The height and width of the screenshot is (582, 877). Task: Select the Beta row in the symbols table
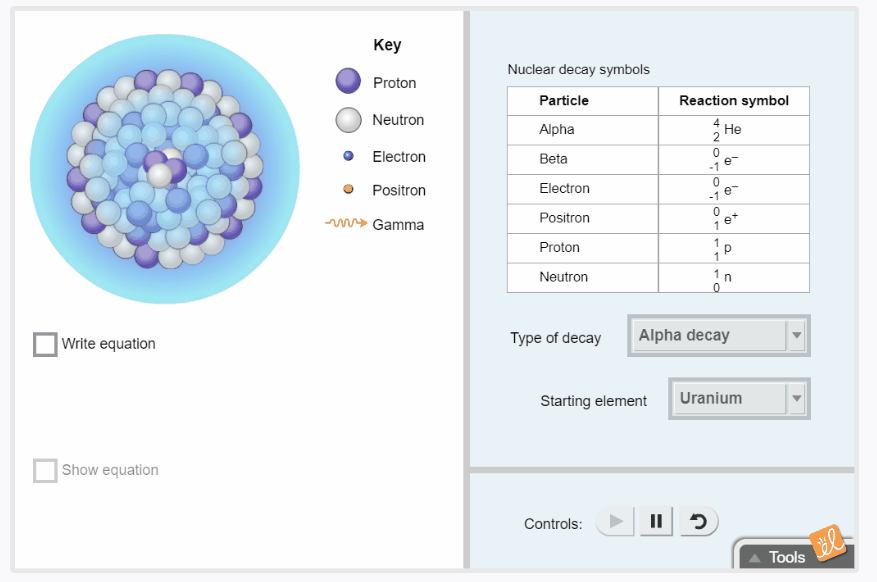pos(582,158)
